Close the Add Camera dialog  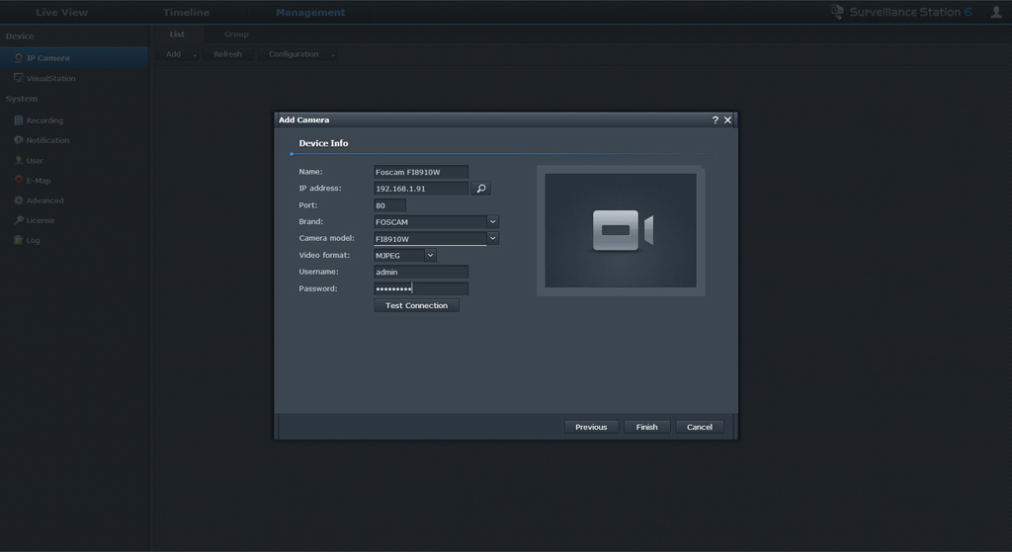pos(728,120)
